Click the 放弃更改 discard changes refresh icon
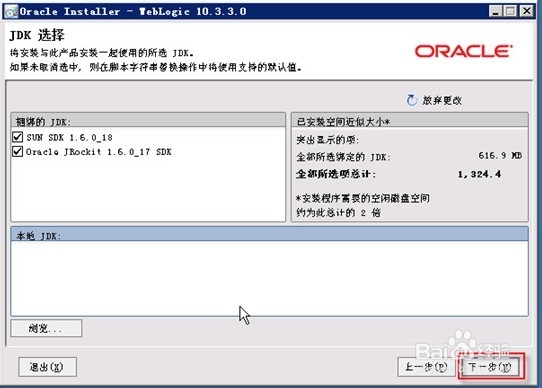 tap(411, 100)
